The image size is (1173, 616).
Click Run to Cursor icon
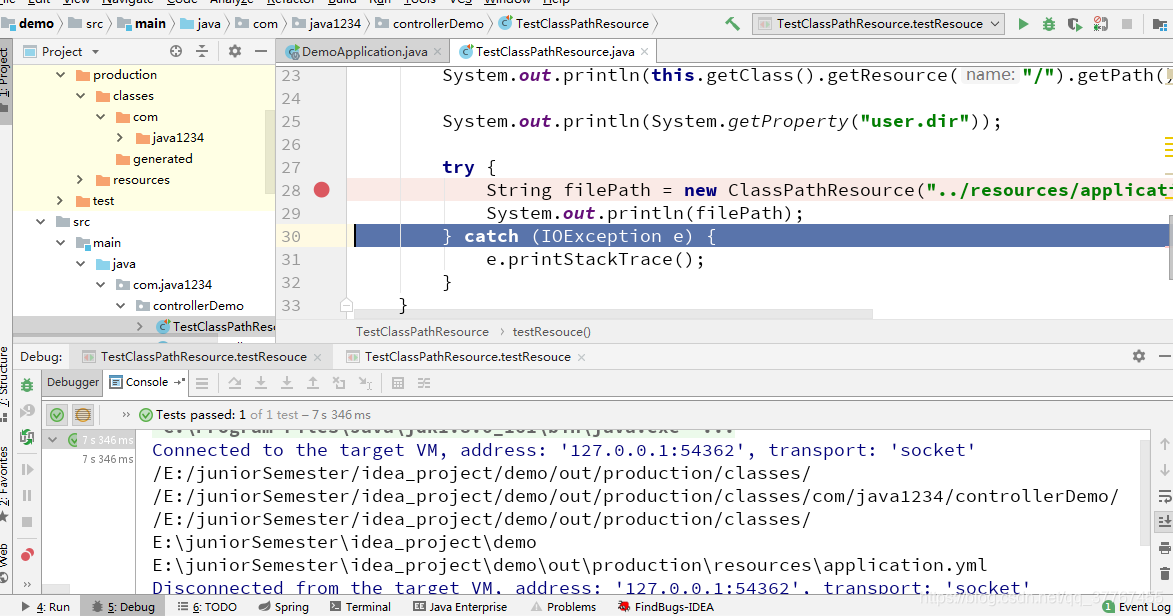[x=365, y=383]
